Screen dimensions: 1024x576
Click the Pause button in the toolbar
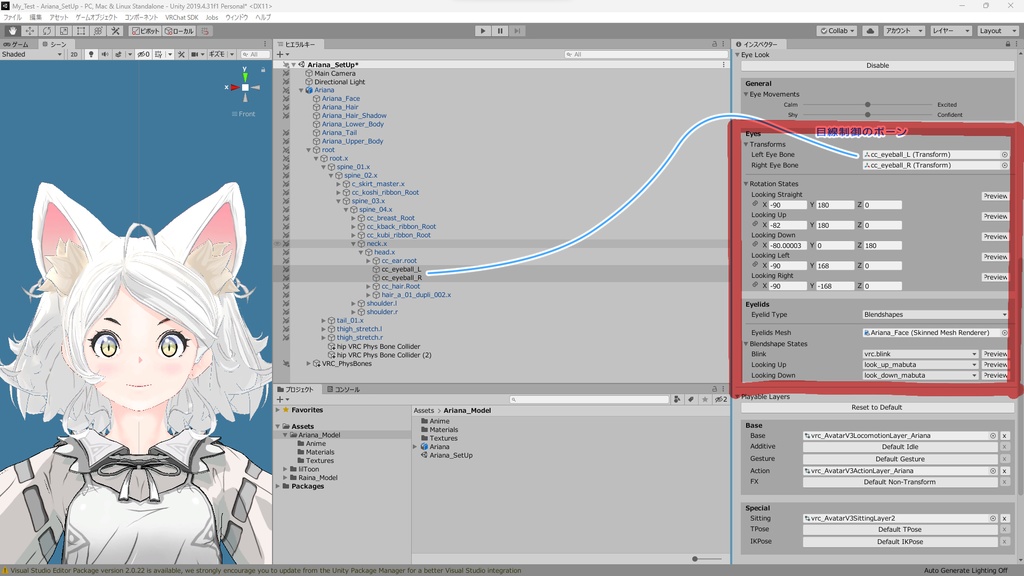point(499,30)
